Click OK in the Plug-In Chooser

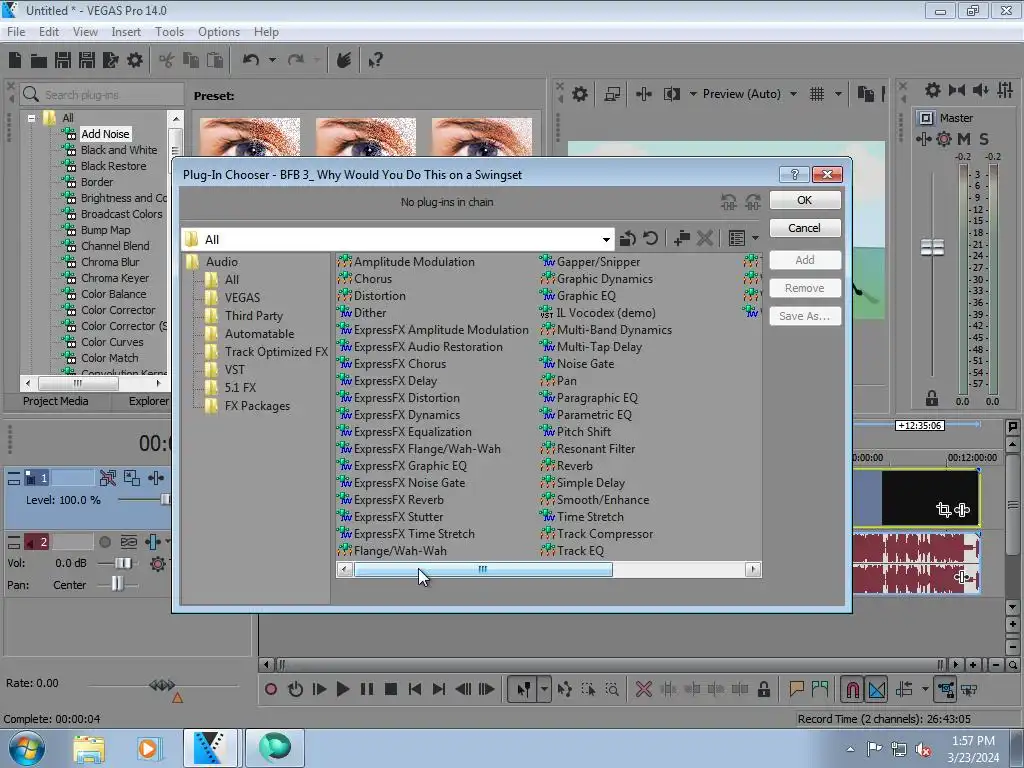tap(805, 200)
